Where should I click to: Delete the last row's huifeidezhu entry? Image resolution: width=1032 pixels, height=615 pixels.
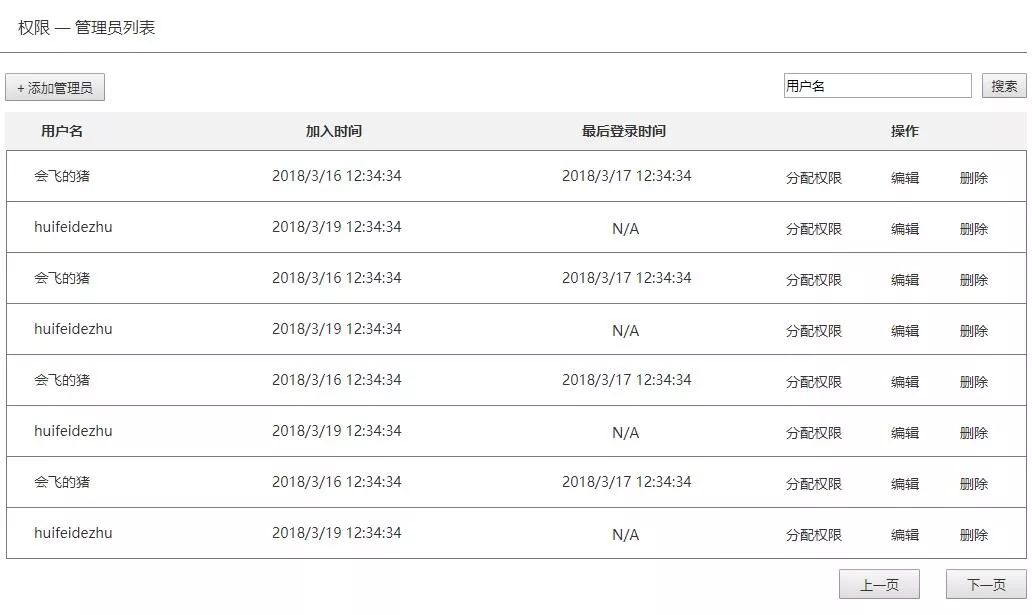coord(974,535)
